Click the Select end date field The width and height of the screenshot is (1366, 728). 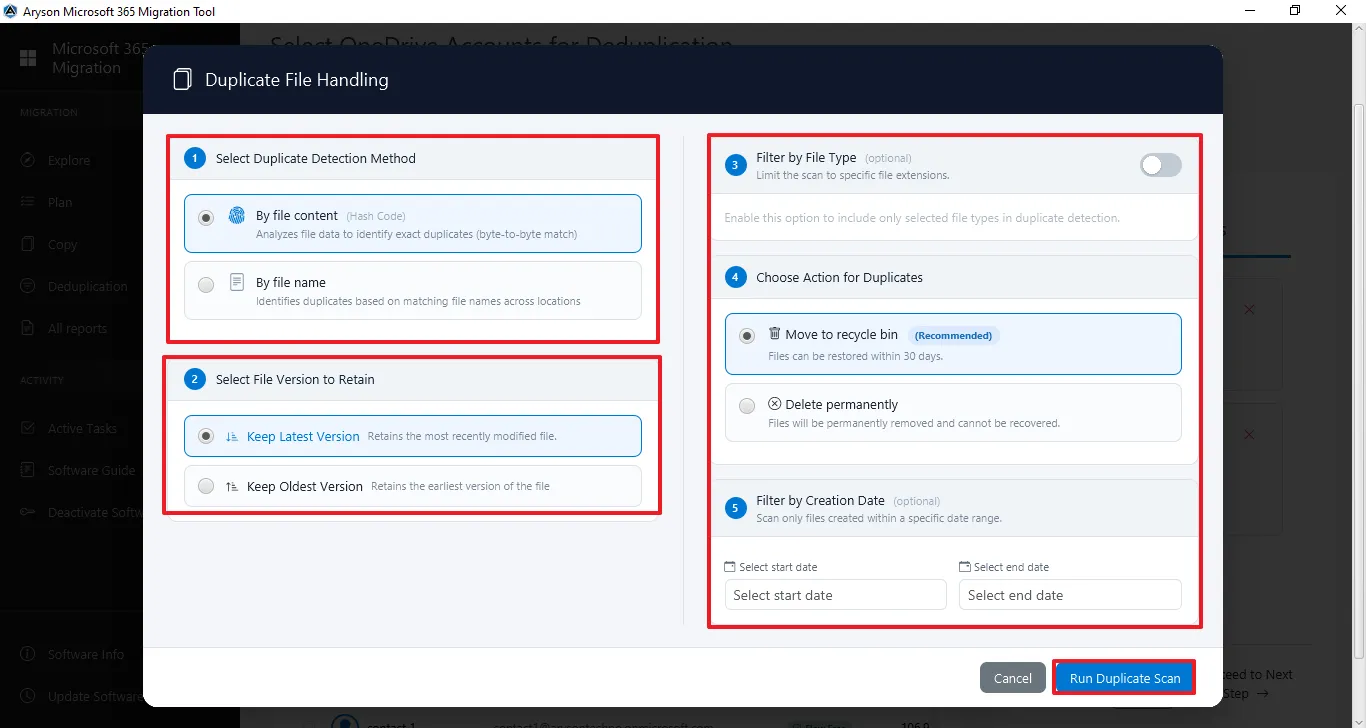click(x=1070, y=595)
